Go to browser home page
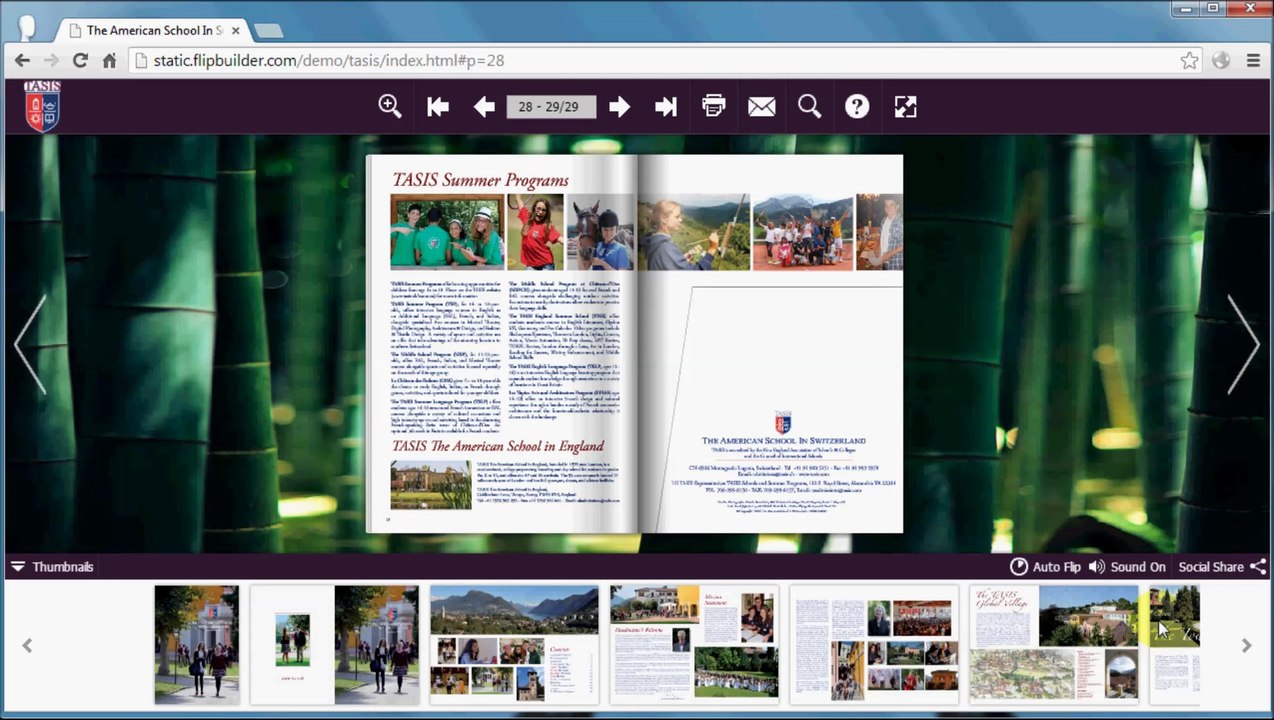 [109, 60]
